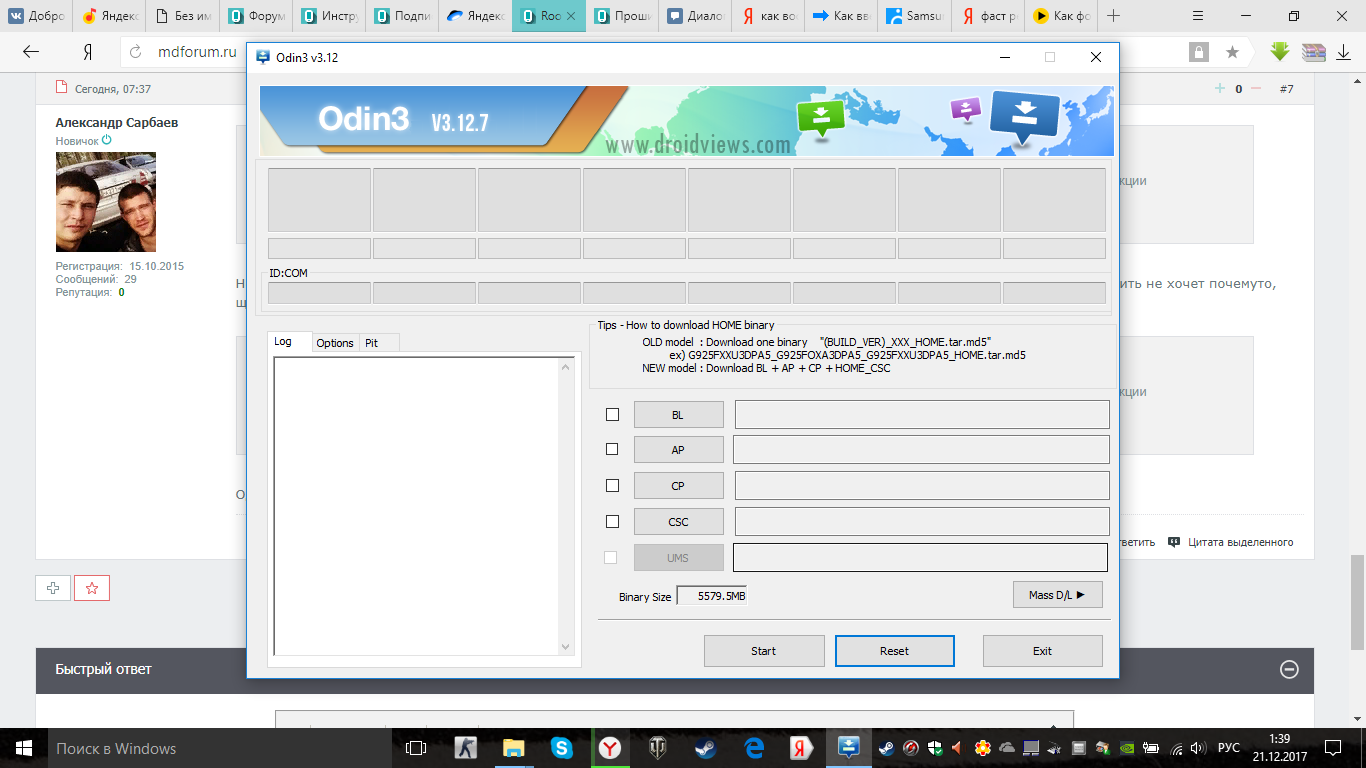The width and height of the screenshot is (1366, 768).
Task: Click the AP file path field
Action: pos(921,449)
